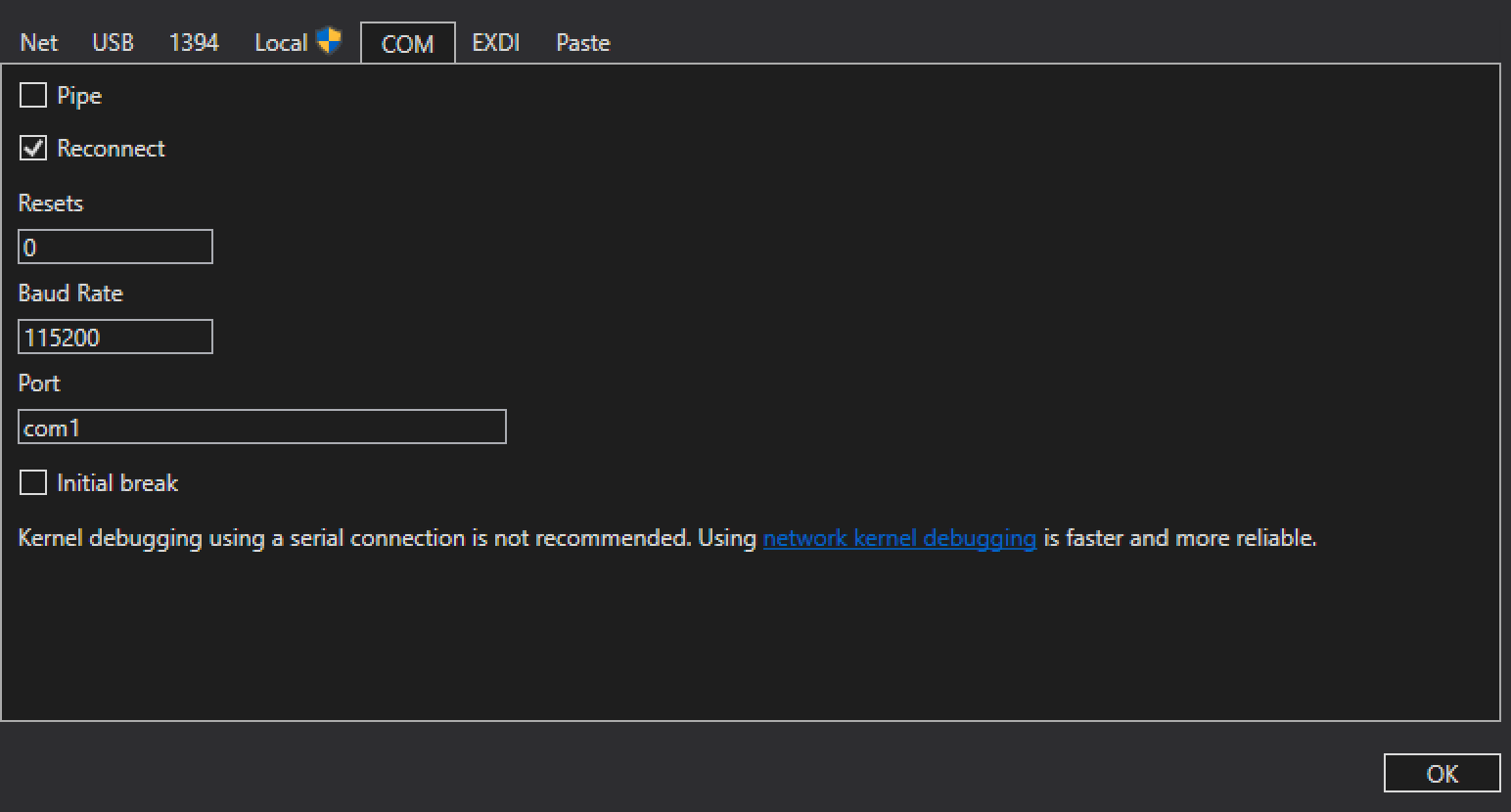Switch to the Local tab
The height and width of the screenshot is (812, 1511).
pos(281,43)
